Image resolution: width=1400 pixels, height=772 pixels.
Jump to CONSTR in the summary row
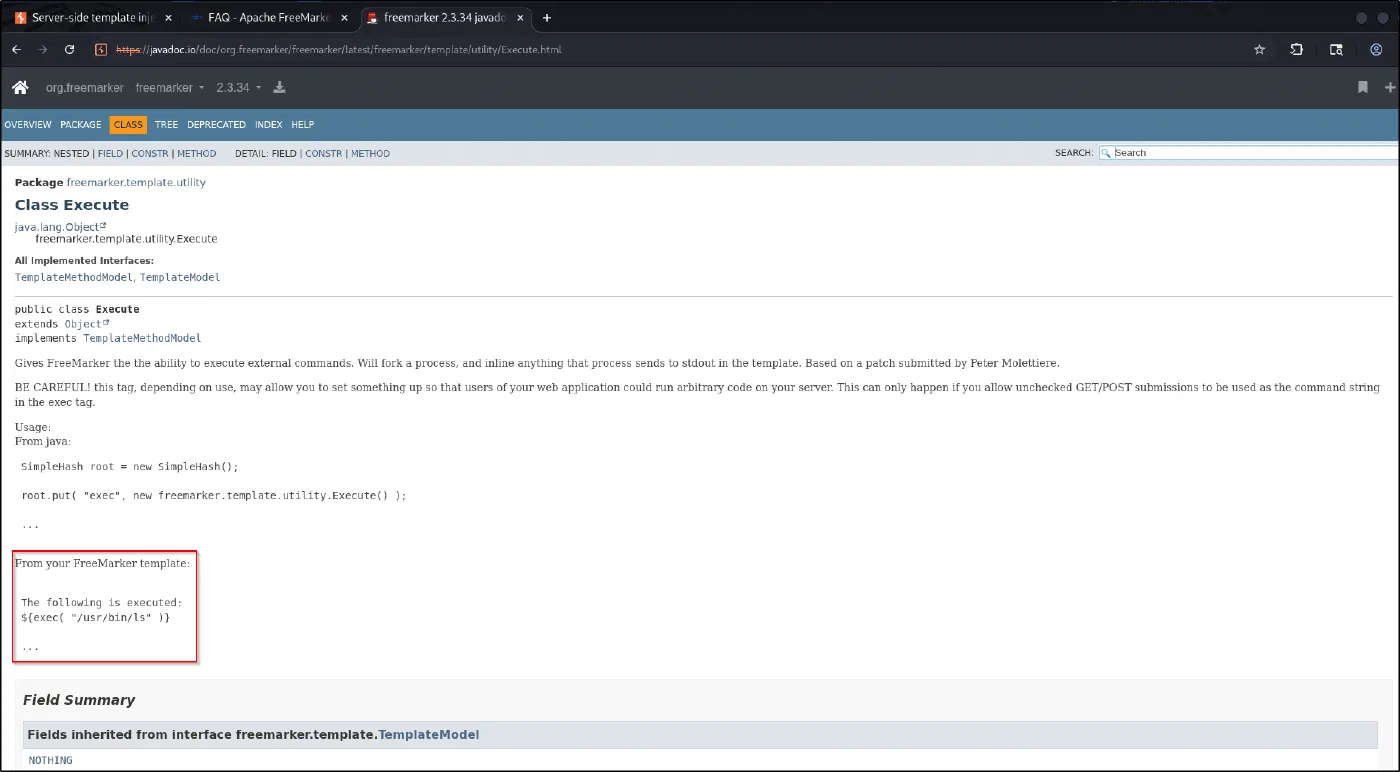[x=150, y=154]
